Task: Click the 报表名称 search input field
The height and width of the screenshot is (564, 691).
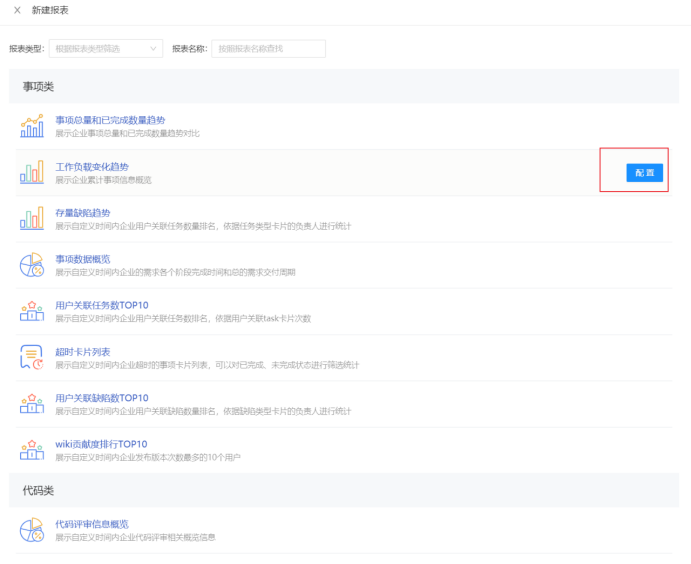Action: click(268, 48)
